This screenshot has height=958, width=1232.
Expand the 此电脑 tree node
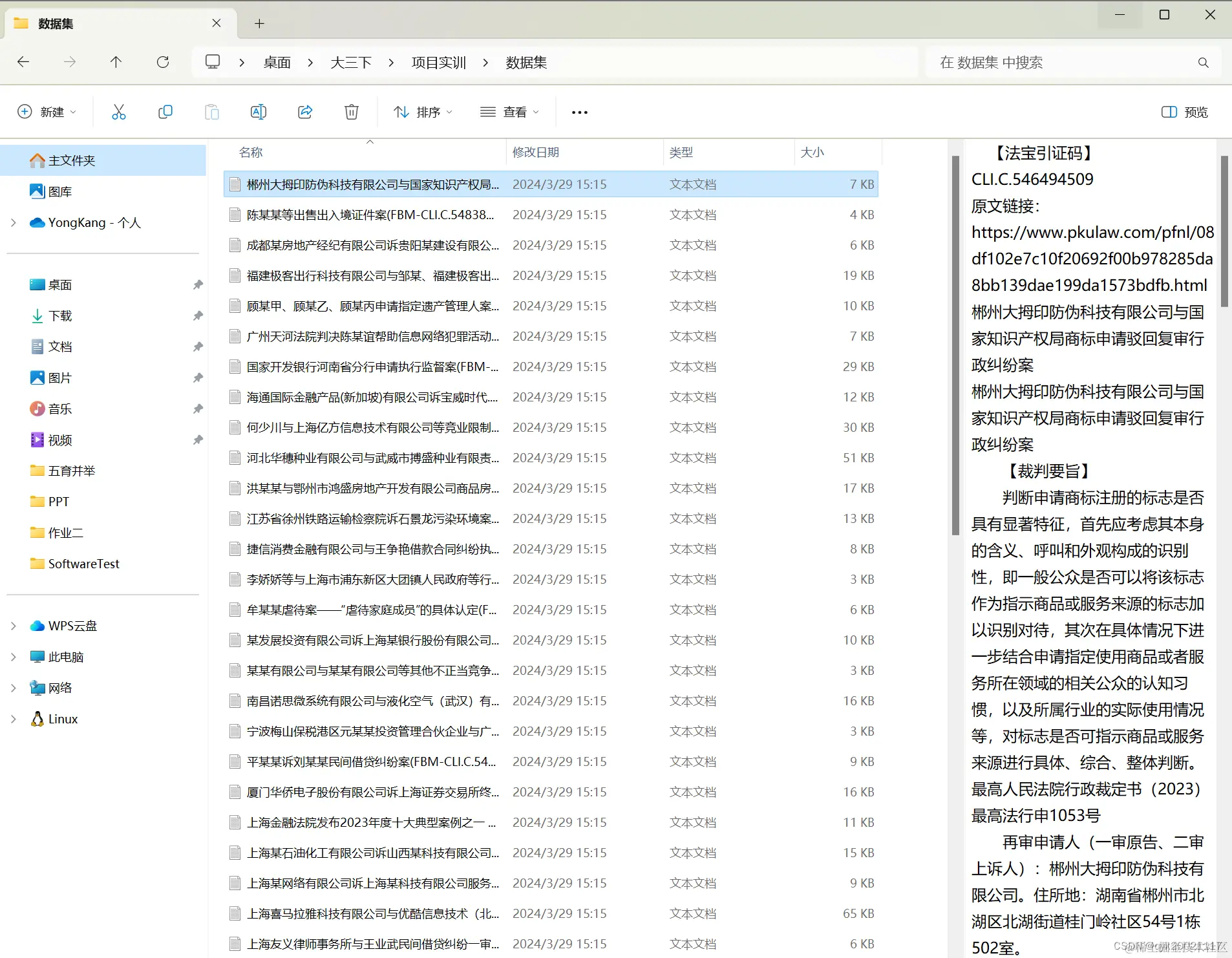click(14, 657)
